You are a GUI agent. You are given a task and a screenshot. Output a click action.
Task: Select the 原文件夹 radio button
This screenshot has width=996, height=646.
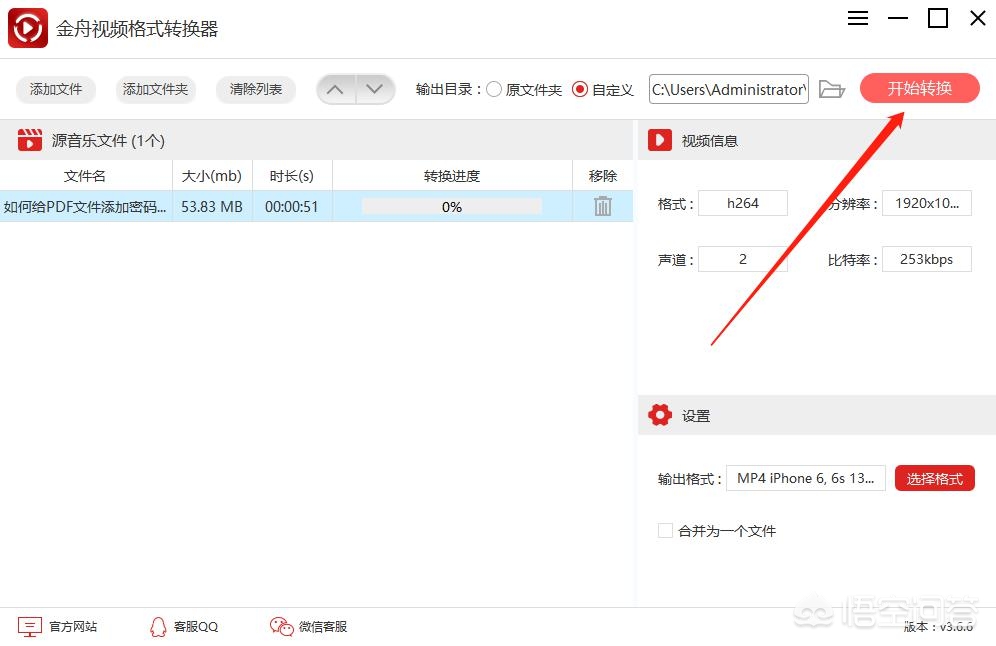[x=494, y=90]
